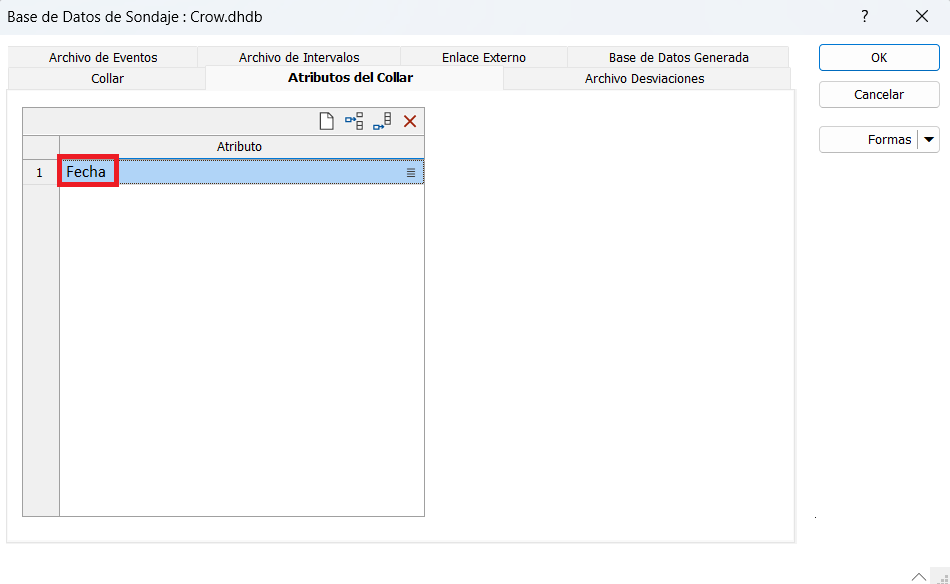
Task: Click the Atributo column header
Action: [x=239, y=147]
